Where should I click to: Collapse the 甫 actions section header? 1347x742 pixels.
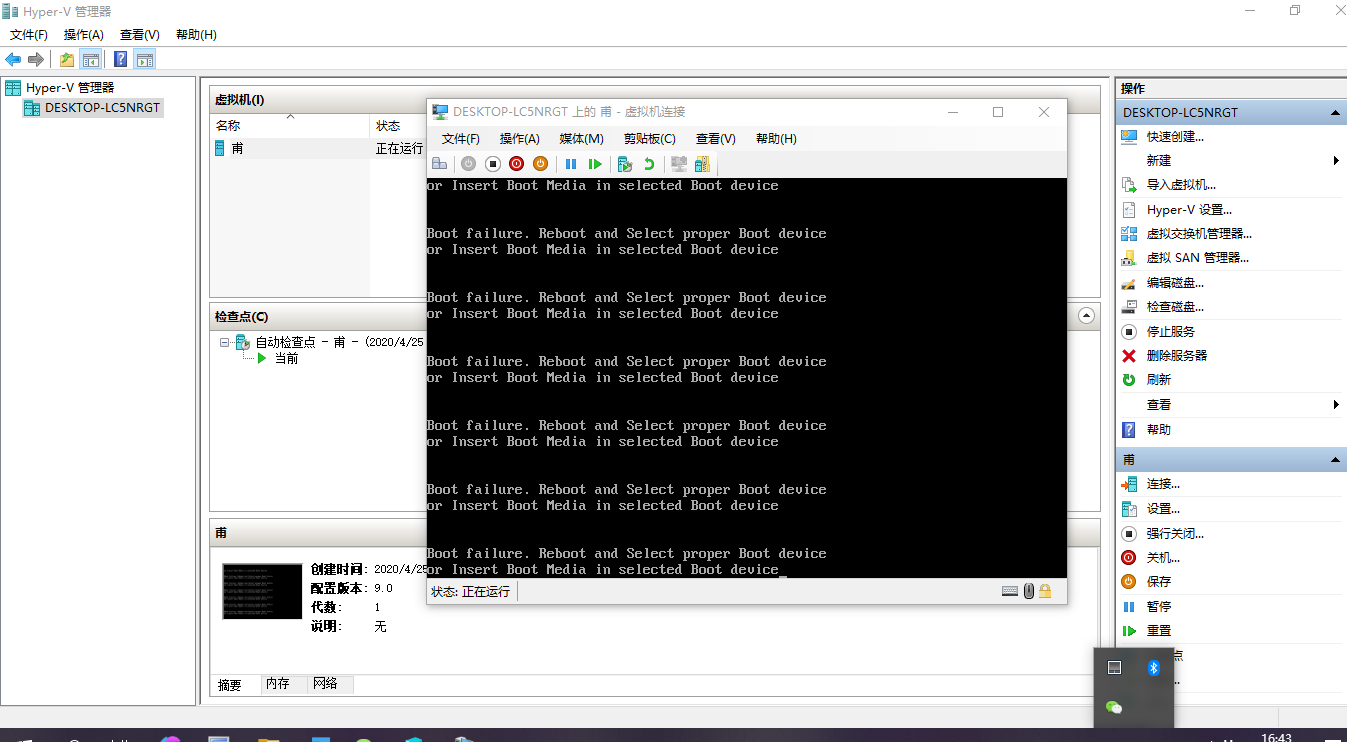point(1335,460)
